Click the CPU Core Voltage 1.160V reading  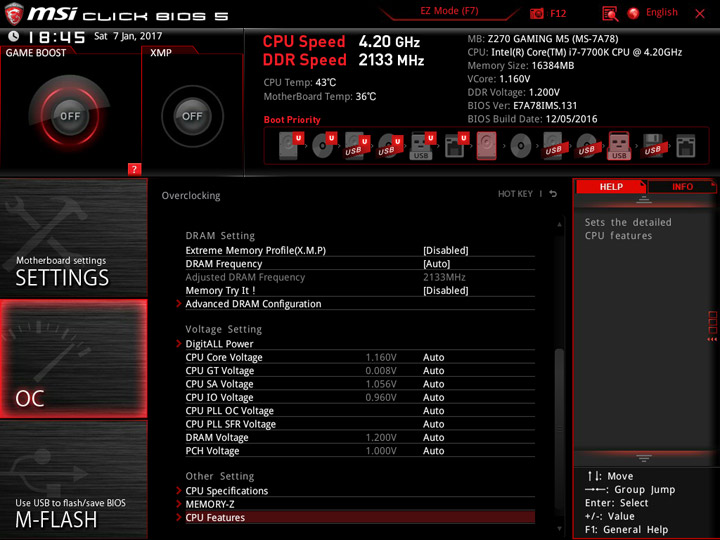click(381, 357)
